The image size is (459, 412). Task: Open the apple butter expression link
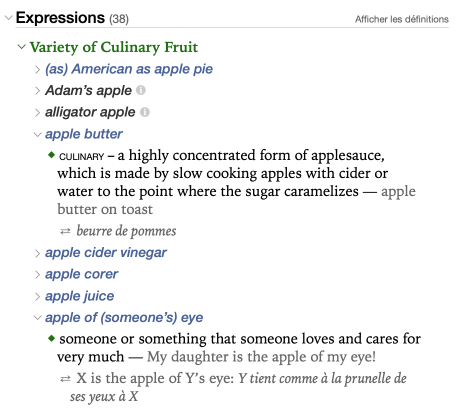click(84, 134)
